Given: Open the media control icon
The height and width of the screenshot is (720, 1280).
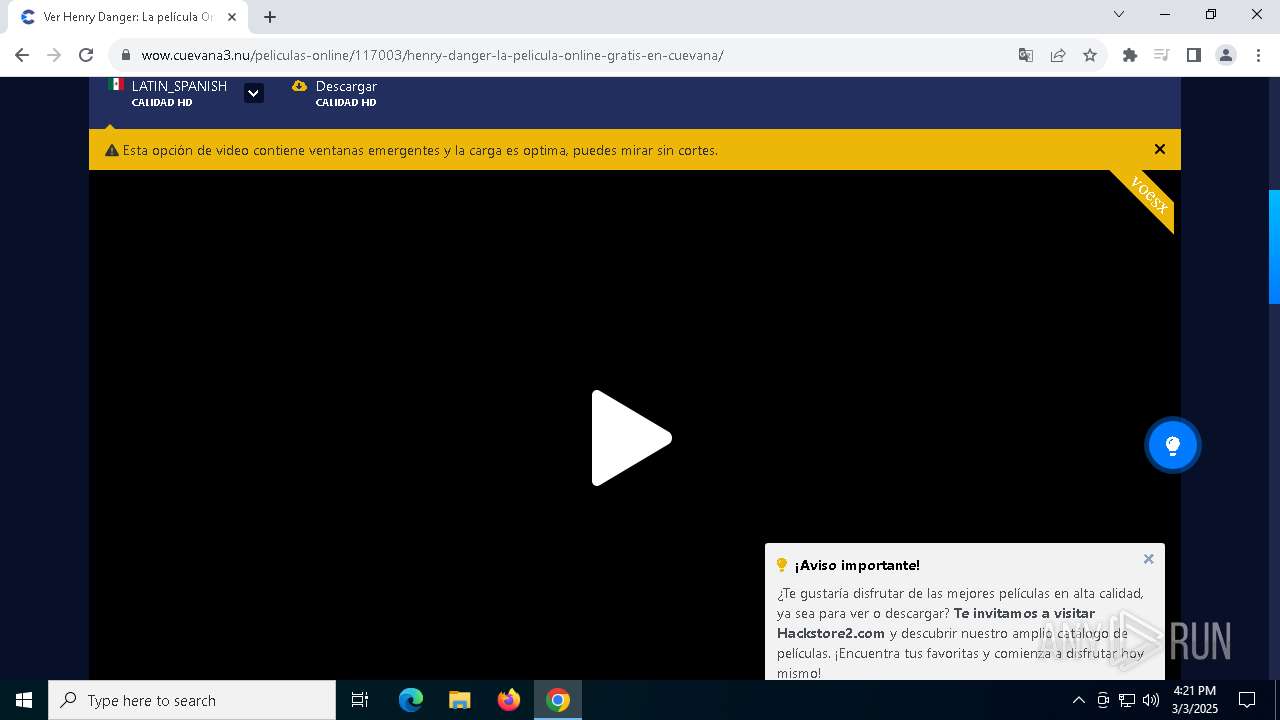Looking at the screenshot, I should point(1162,55).
